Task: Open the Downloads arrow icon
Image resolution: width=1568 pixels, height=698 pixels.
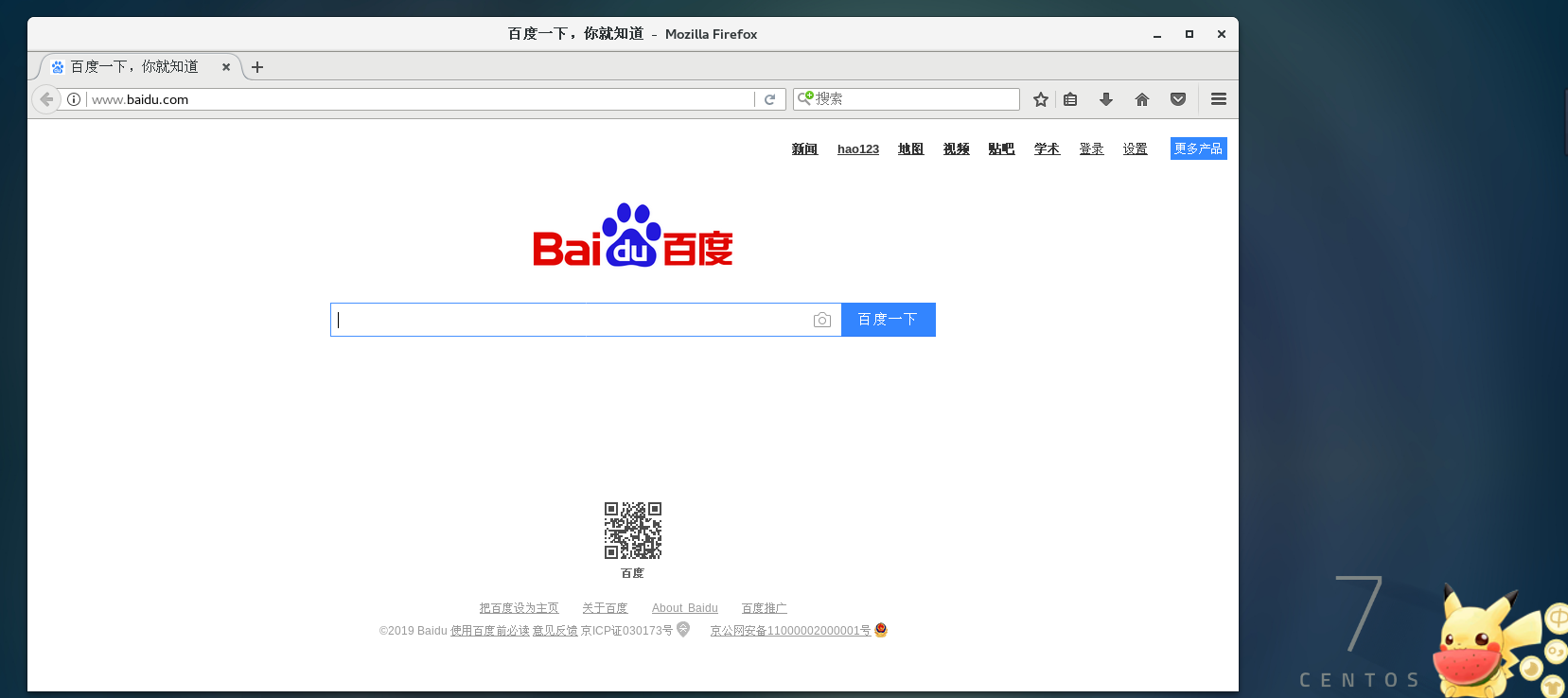Action: 1106,99
